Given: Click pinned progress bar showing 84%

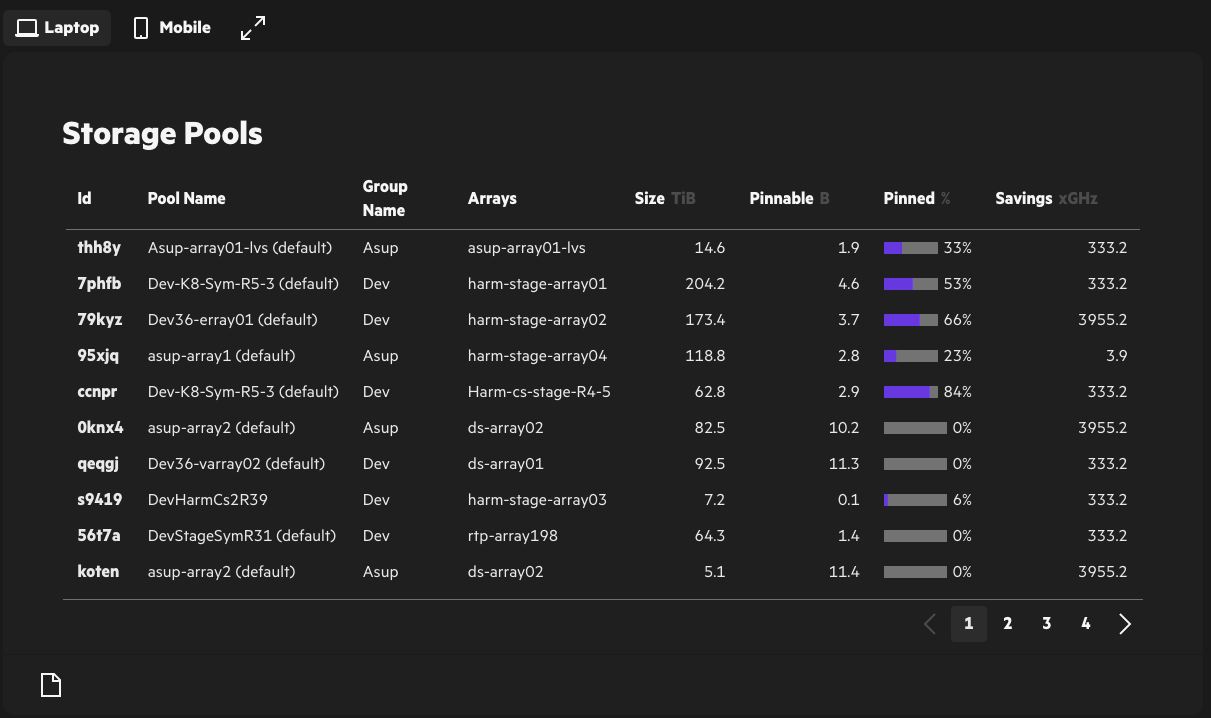Looking at the screenshot, I should [911, 392].
